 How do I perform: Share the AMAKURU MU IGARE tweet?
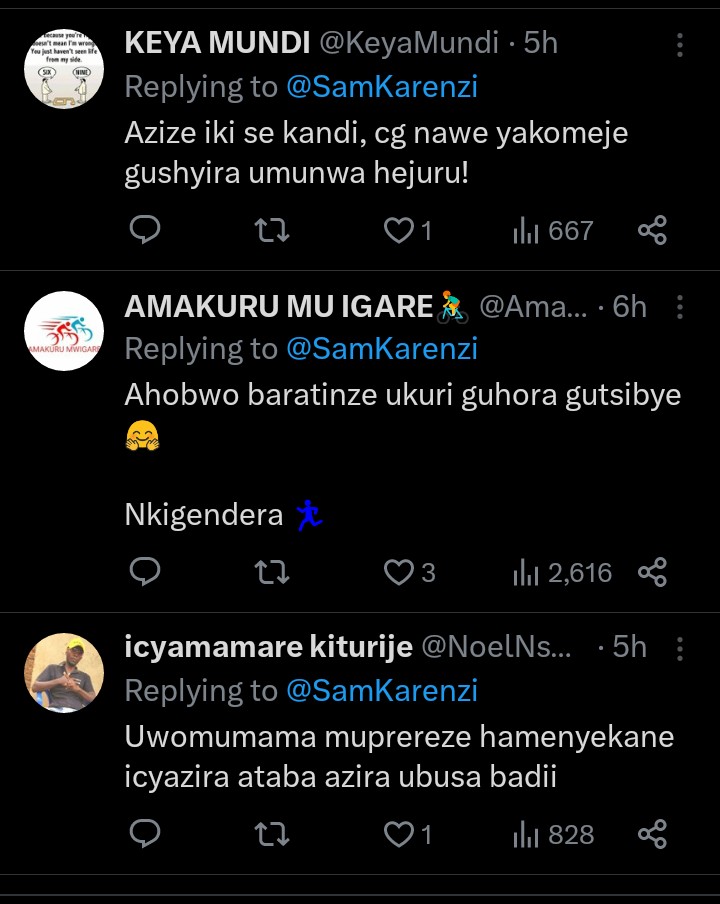click(652, 572)
